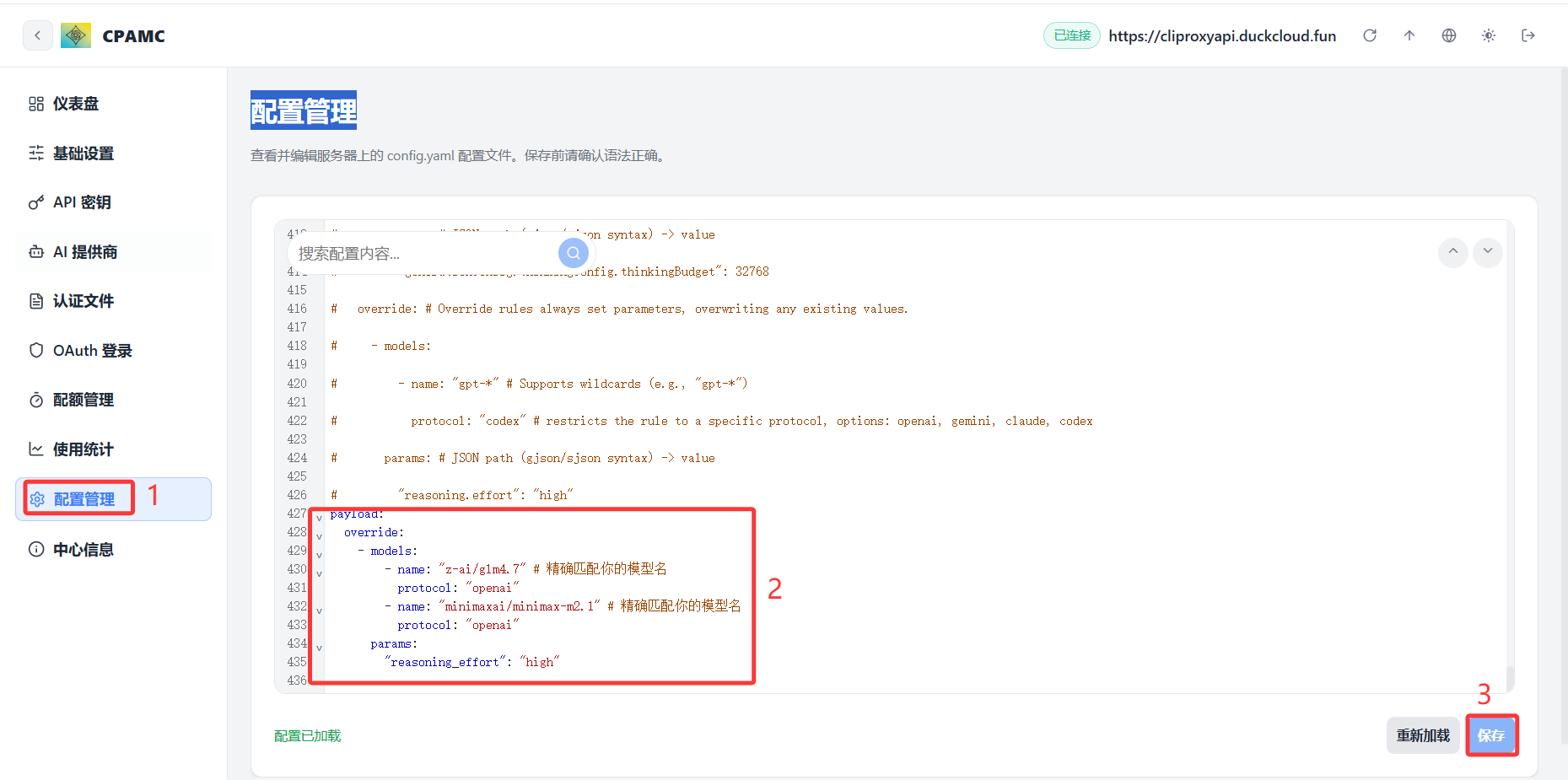Click the 配额管理 timer icon
Viewport: 1568px width, 780px height.
(36, 400)
